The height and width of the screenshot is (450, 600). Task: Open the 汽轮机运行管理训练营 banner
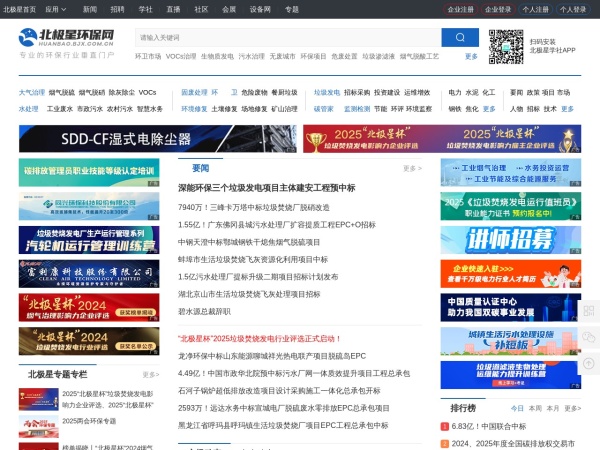89,240
